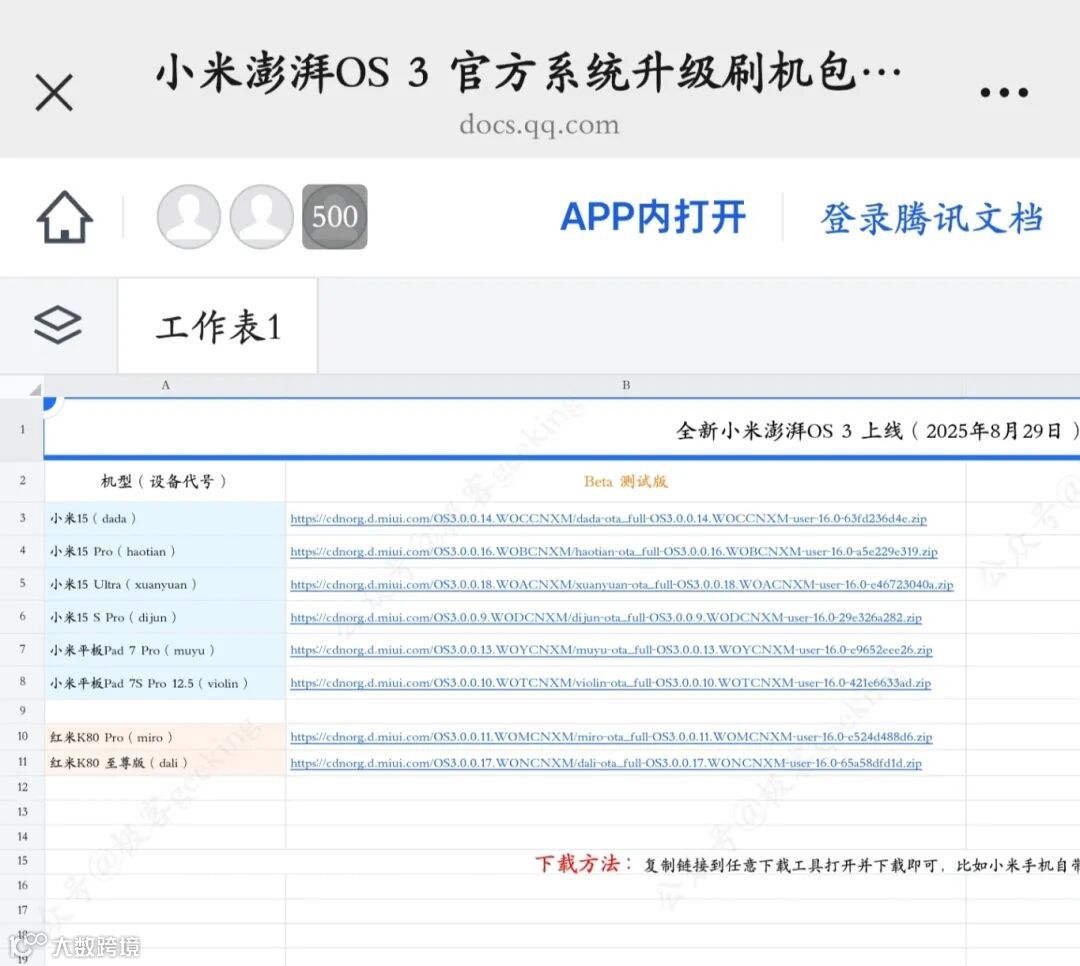The image size is (1080, 966).
Task: Open the miro ota_full download link
Action: click(611, 737)
